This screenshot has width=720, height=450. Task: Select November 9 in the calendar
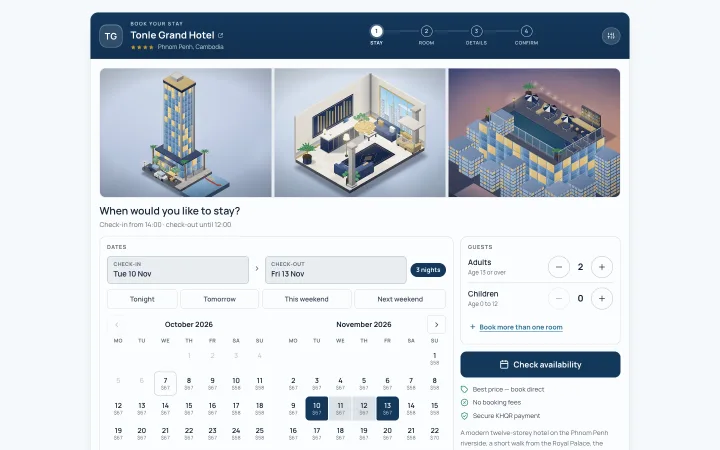[x=293, y=408]
